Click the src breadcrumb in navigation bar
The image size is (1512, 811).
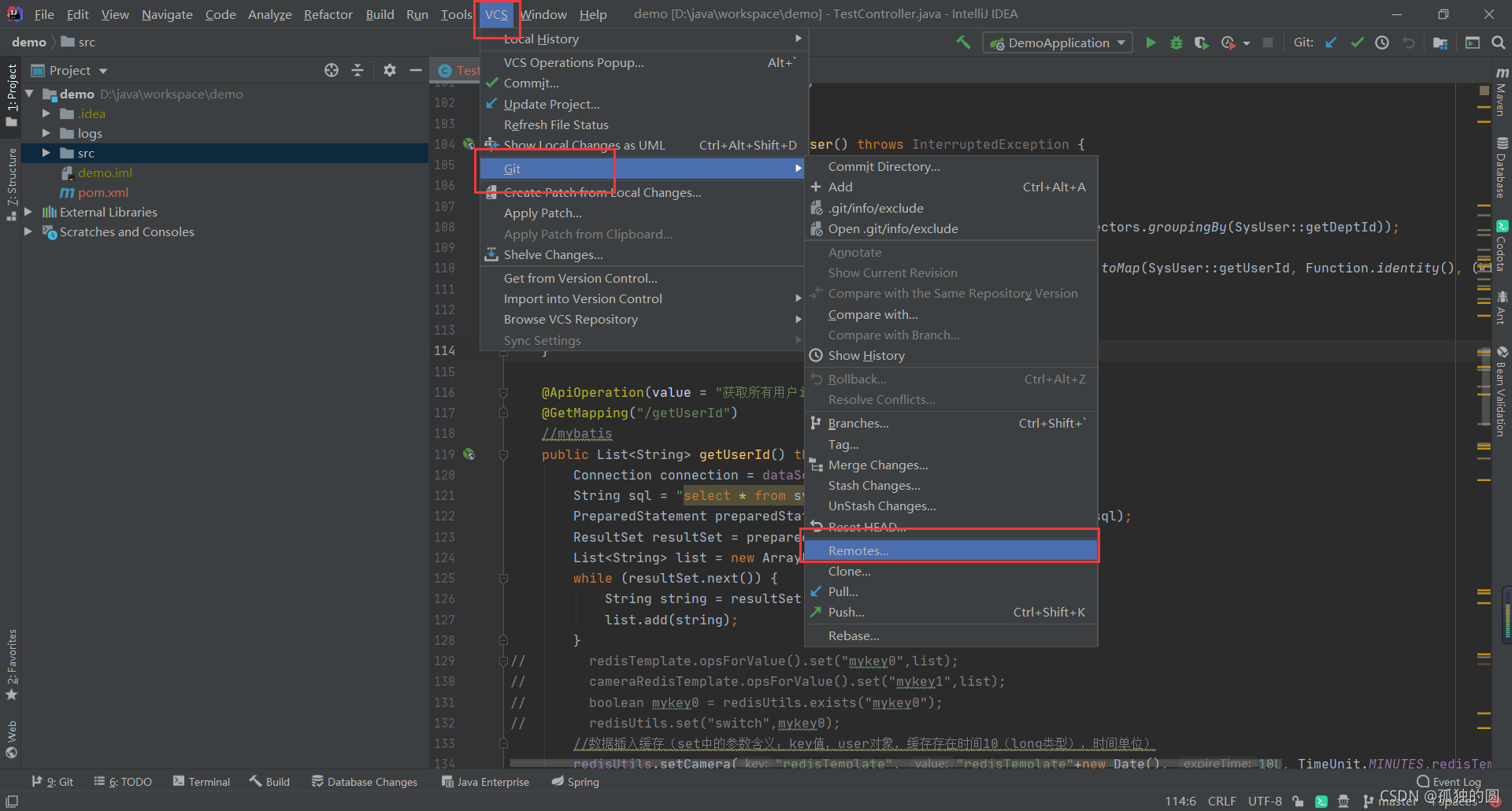click(78, 43)
